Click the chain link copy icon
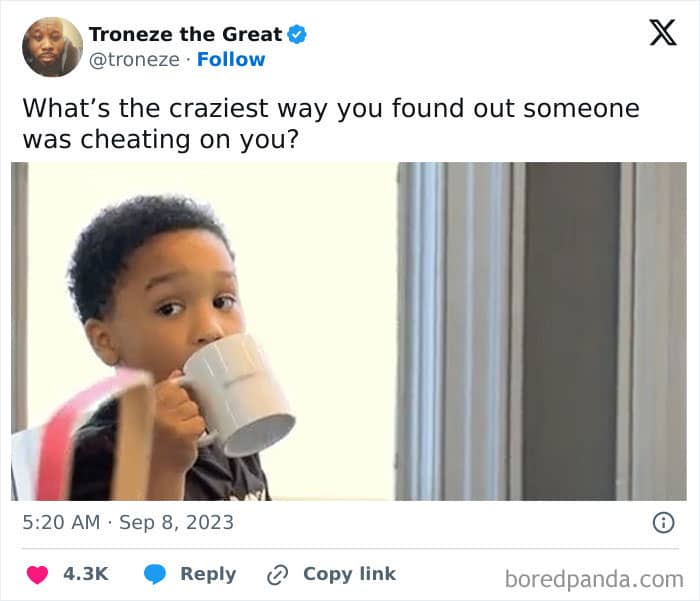This screenshot has height=601, width=700. point(278,575)
